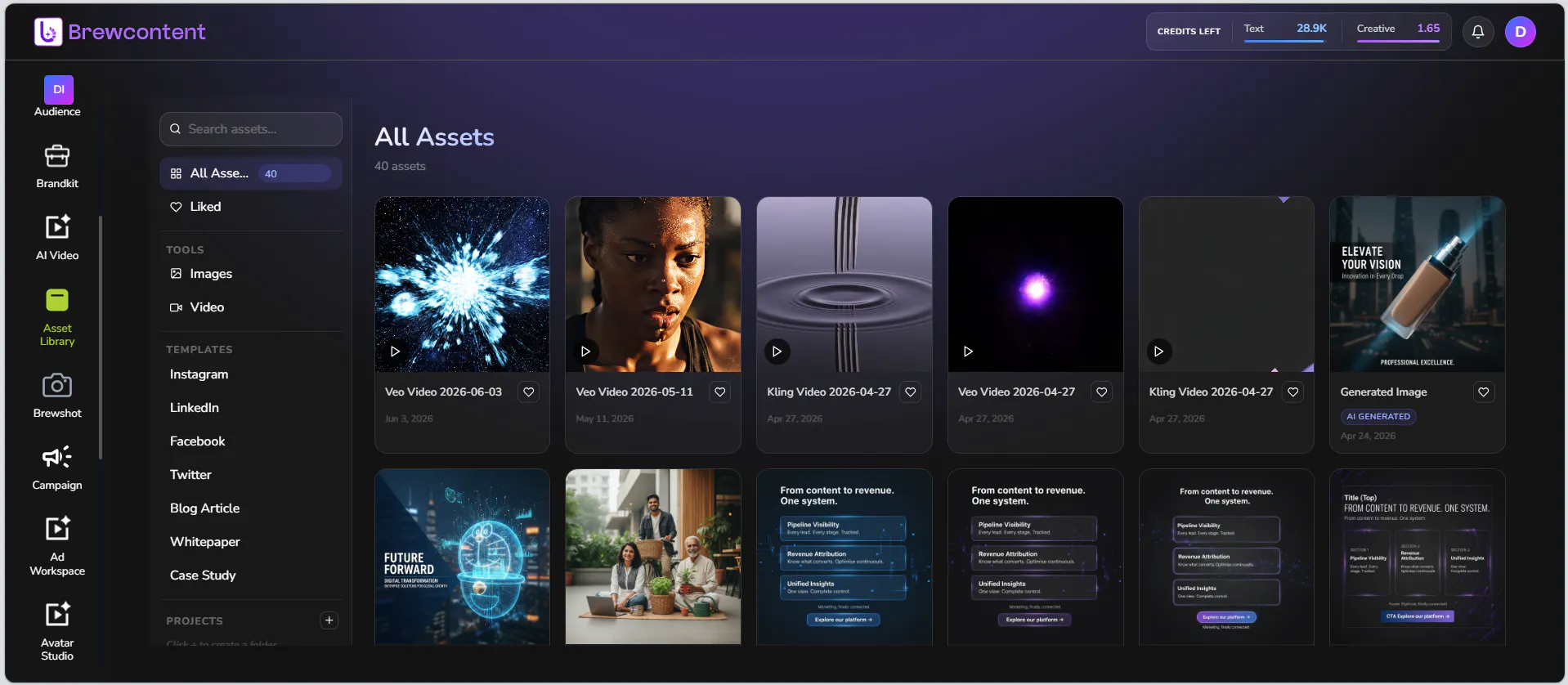The height and width of the screenshot is (685, 1568).
Task: Open Case Study template
Action: (203, 575)
